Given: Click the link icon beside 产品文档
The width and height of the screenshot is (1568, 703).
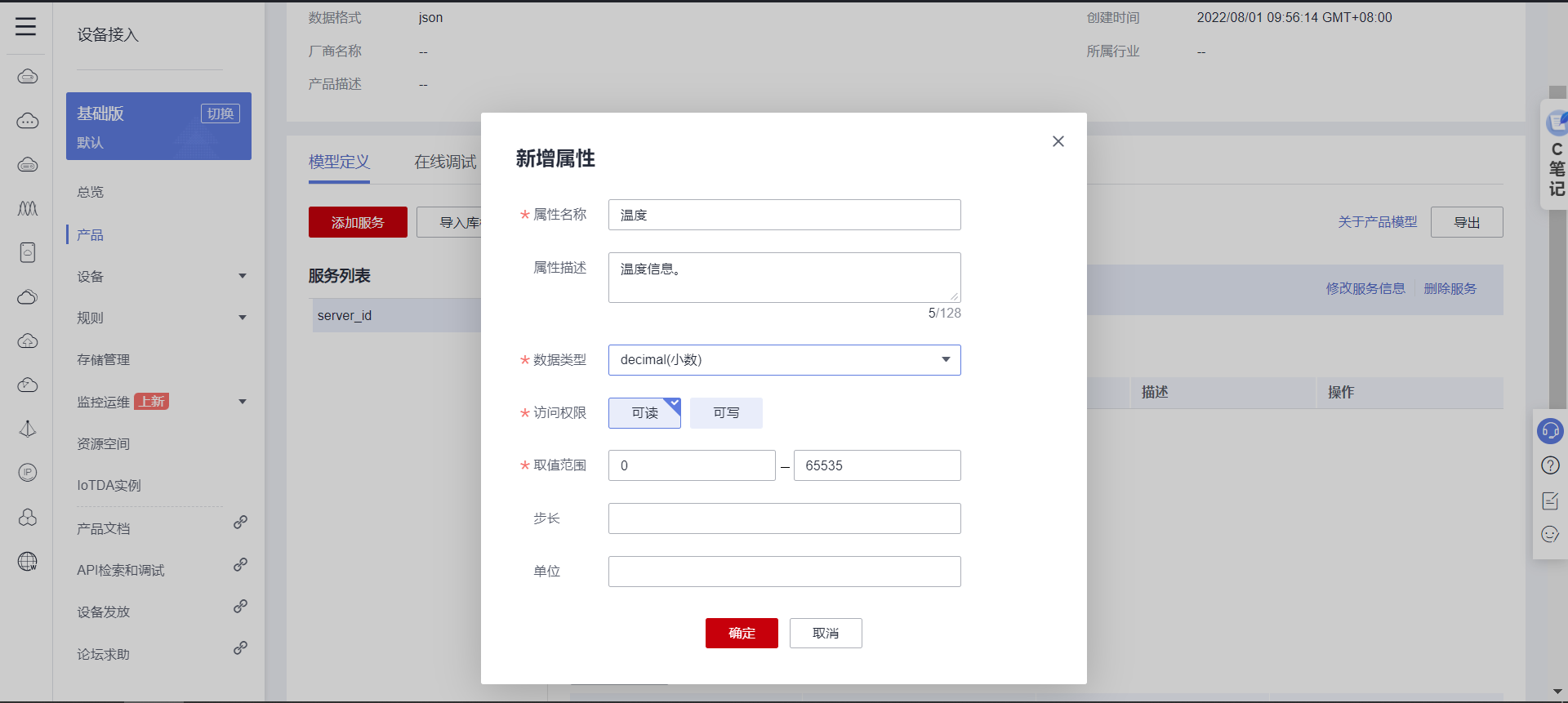Looking at the screenshot, I should [x=240, y=522].
